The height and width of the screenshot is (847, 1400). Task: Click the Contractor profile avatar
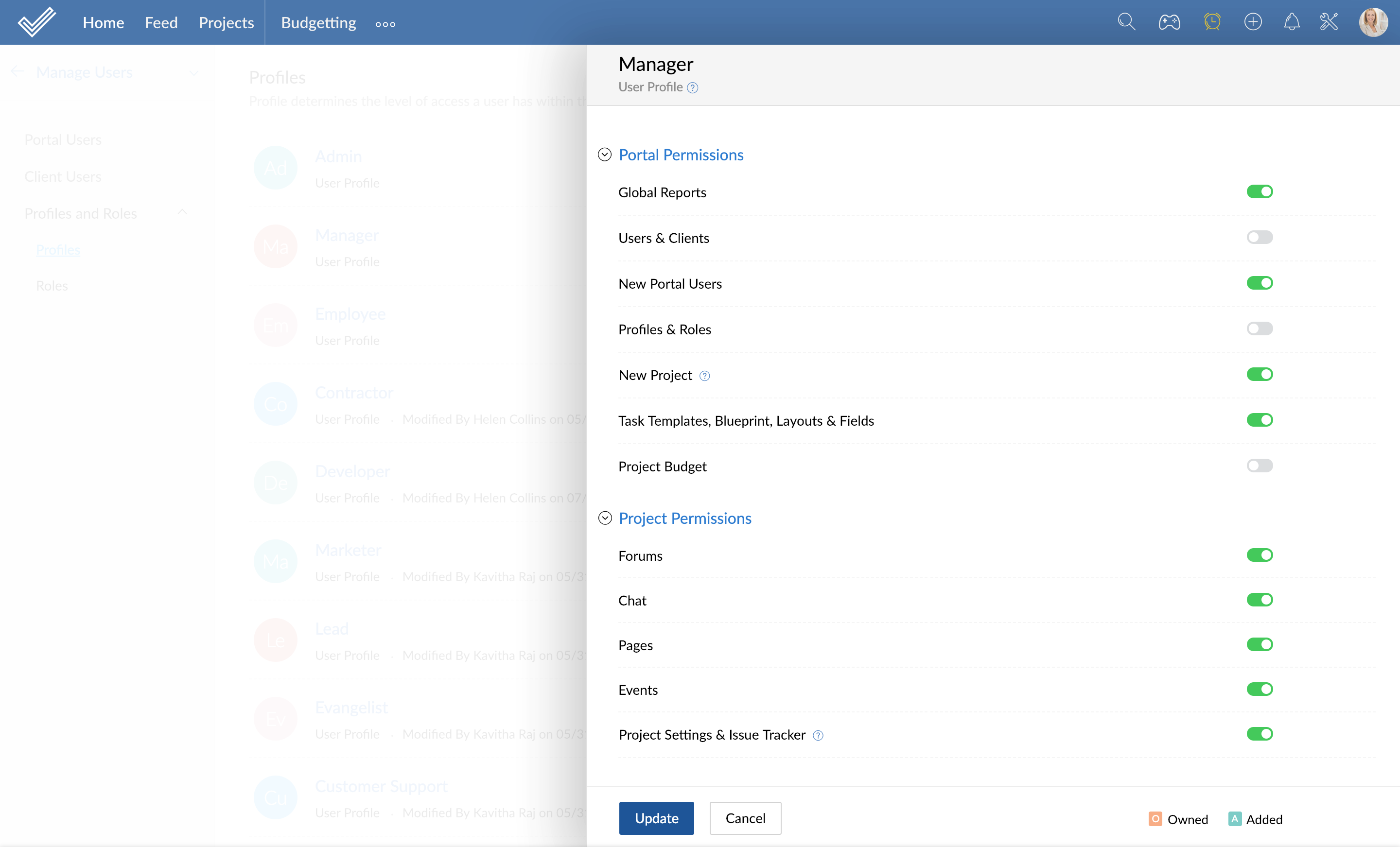[x=276, y=404]
